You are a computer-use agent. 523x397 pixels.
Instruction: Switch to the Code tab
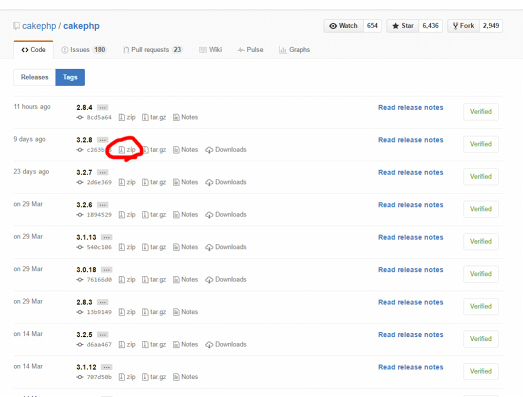pyautogui.click(x=33, y=50)
